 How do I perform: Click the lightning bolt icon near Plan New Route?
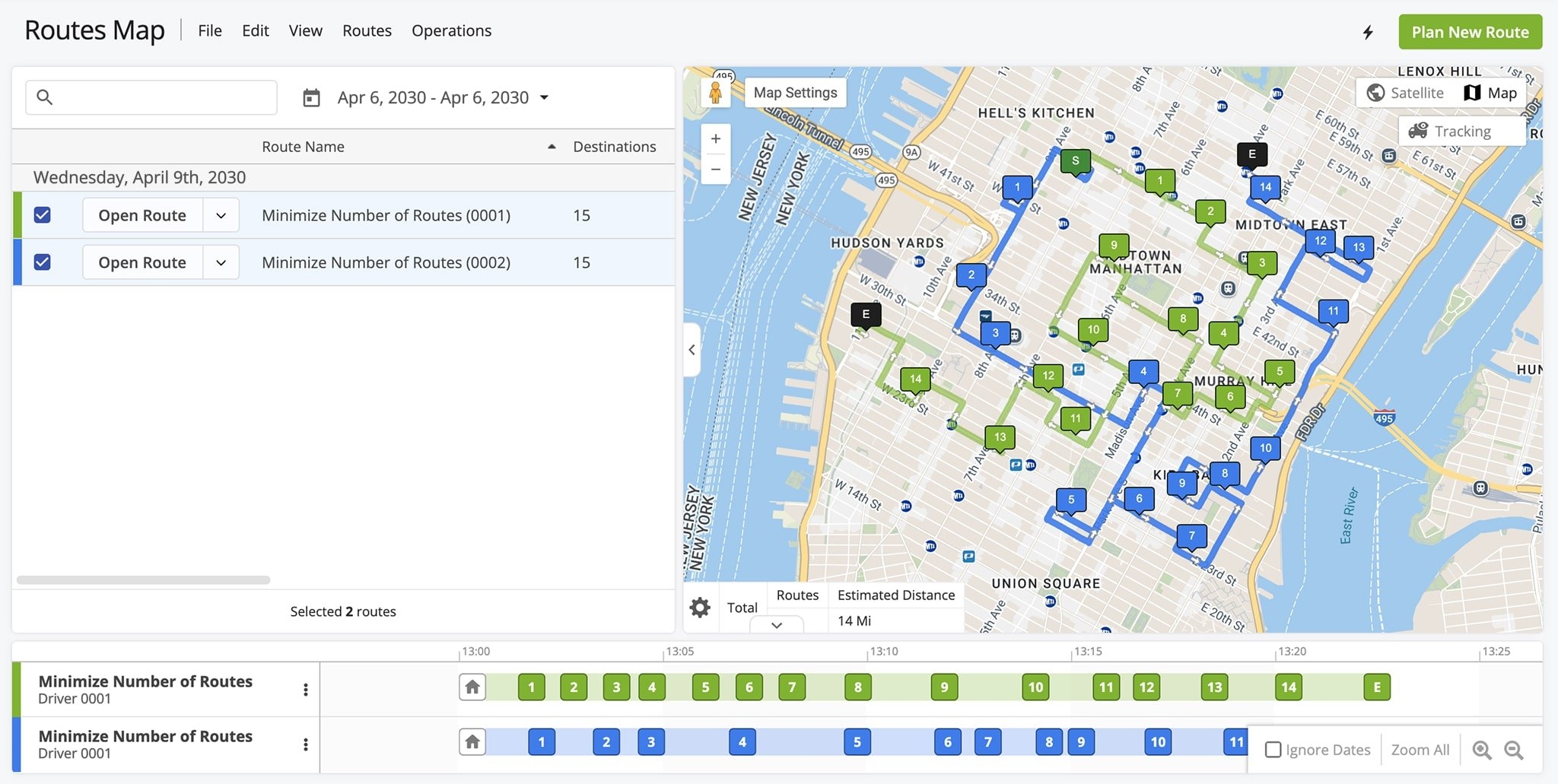pyautogui.click(x=1369, y=32)
